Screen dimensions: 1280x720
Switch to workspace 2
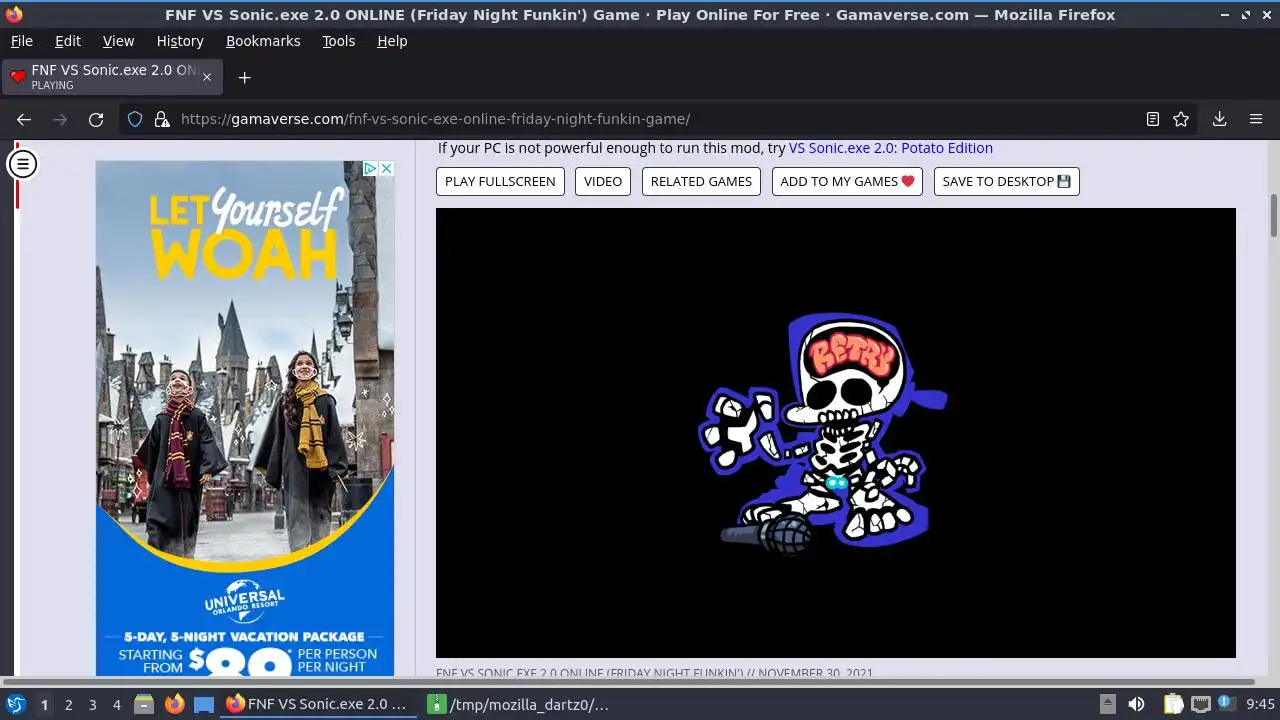[68, 705]
